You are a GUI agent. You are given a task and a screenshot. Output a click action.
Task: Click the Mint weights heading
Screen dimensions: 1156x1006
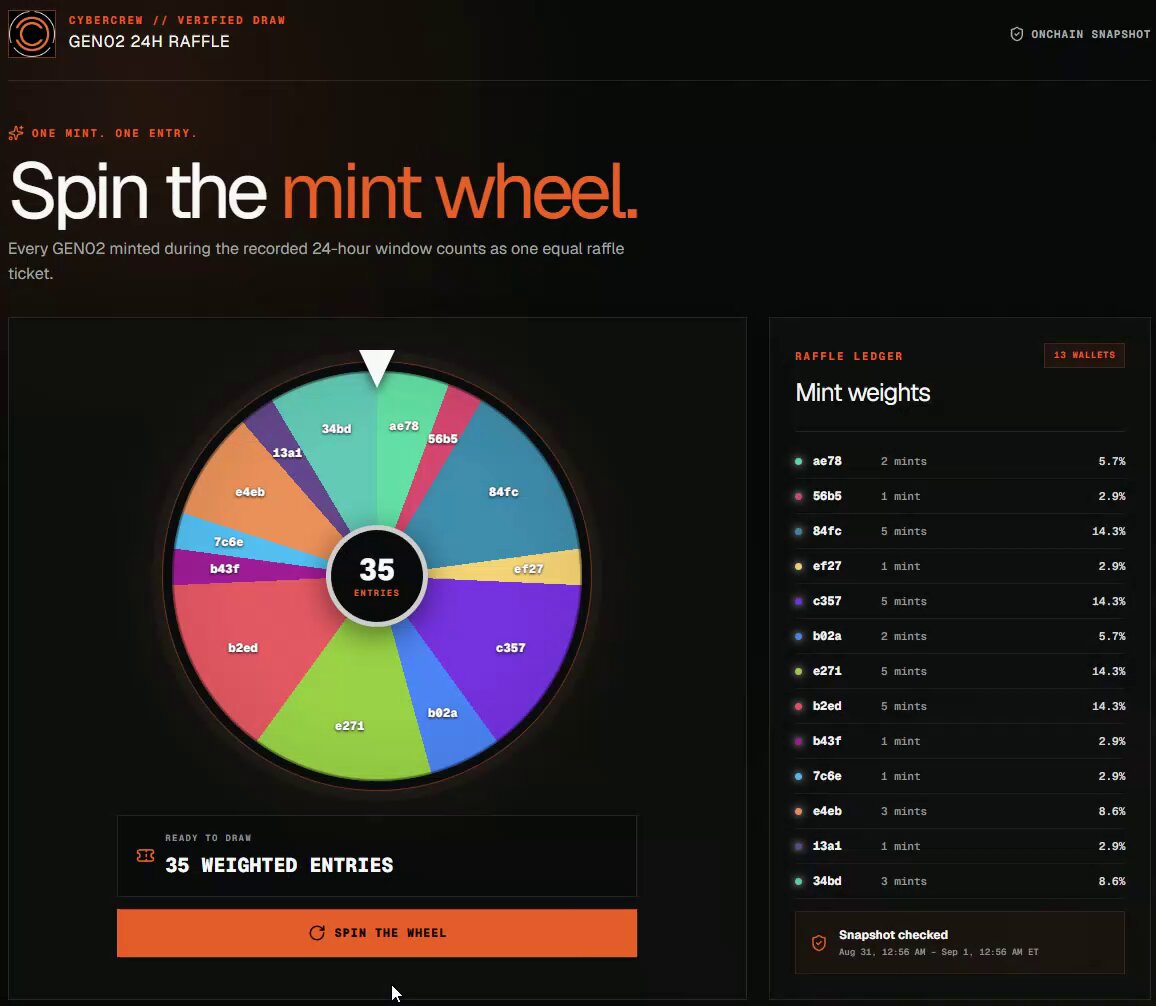(x=863, y=393)
